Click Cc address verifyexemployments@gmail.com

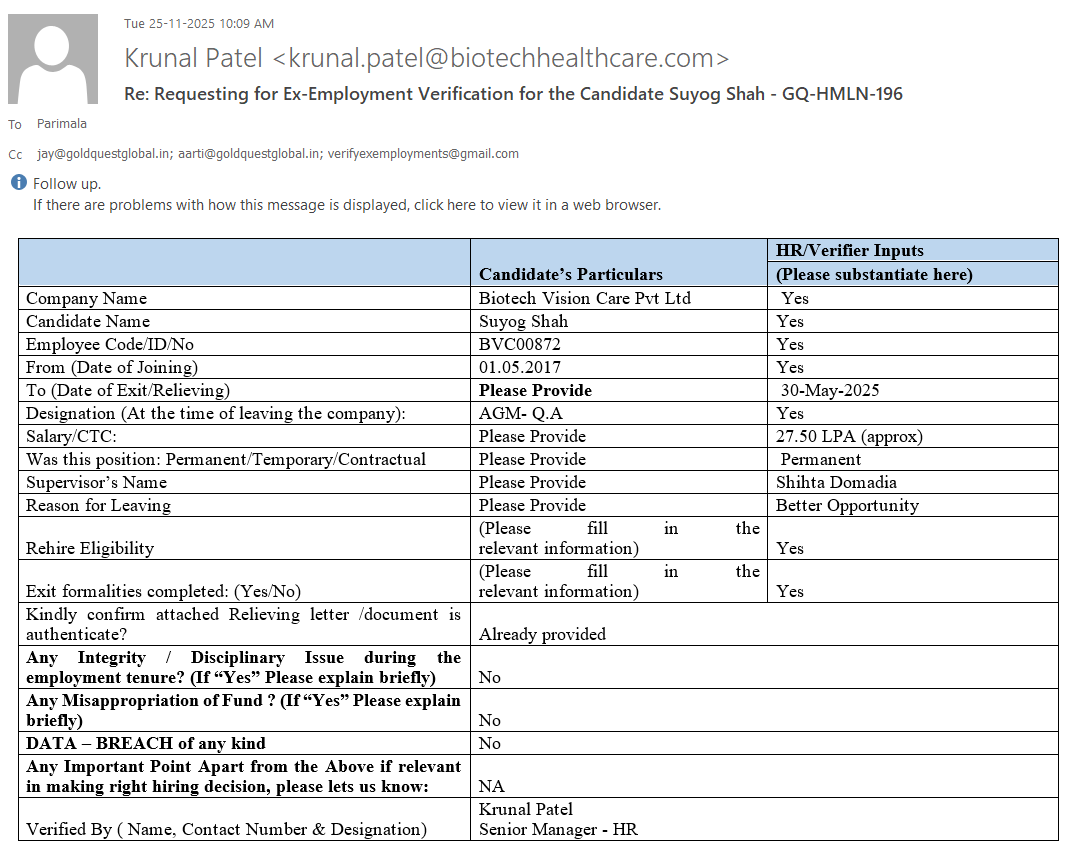coord(423,154)
